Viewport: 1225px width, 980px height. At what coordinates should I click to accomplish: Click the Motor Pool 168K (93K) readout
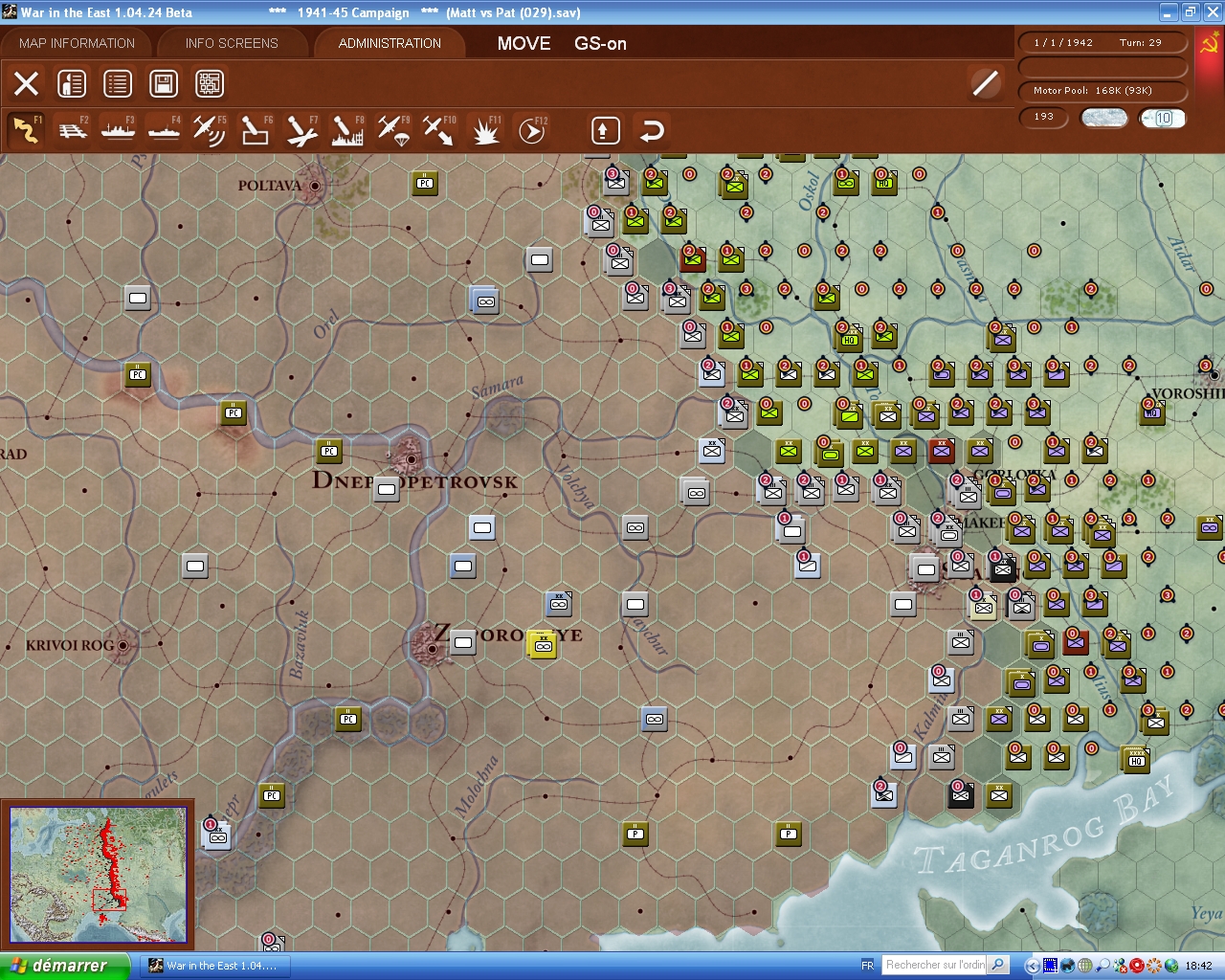click(1102, 90)
